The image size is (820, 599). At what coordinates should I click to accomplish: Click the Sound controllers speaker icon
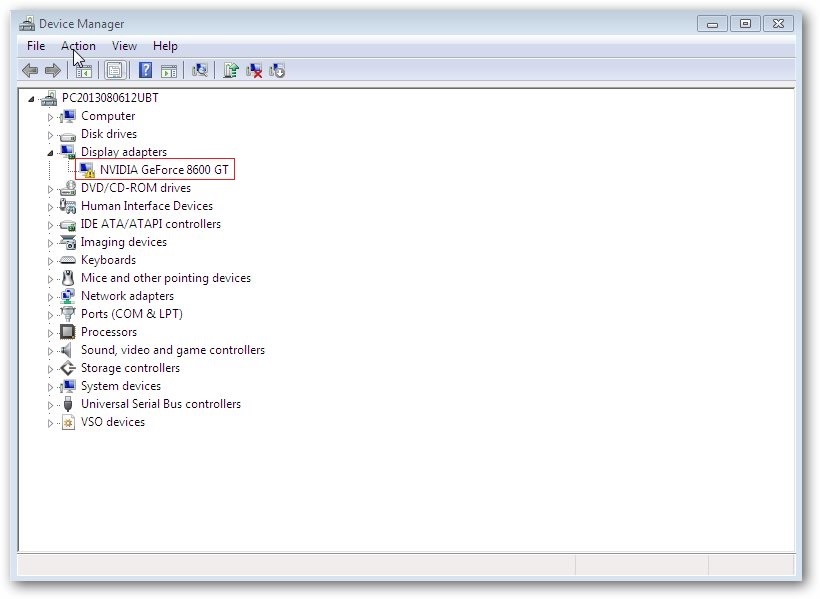point(66,350)
